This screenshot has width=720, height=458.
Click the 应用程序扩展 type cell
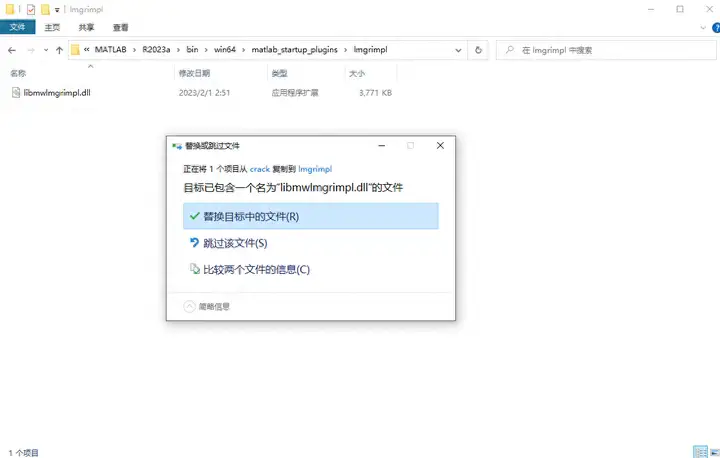[x=295, y=93]
